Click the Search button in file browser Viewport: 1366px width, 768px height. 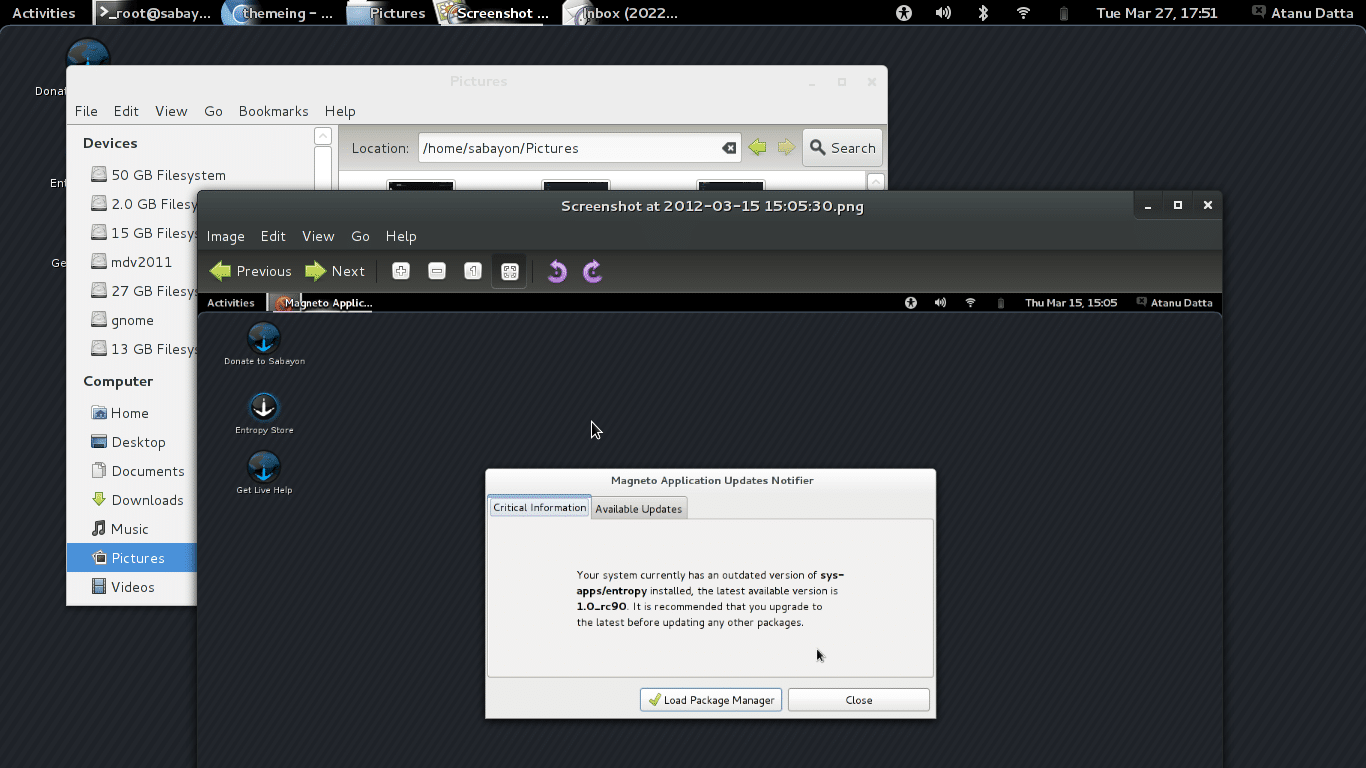(x=842, y=148)
